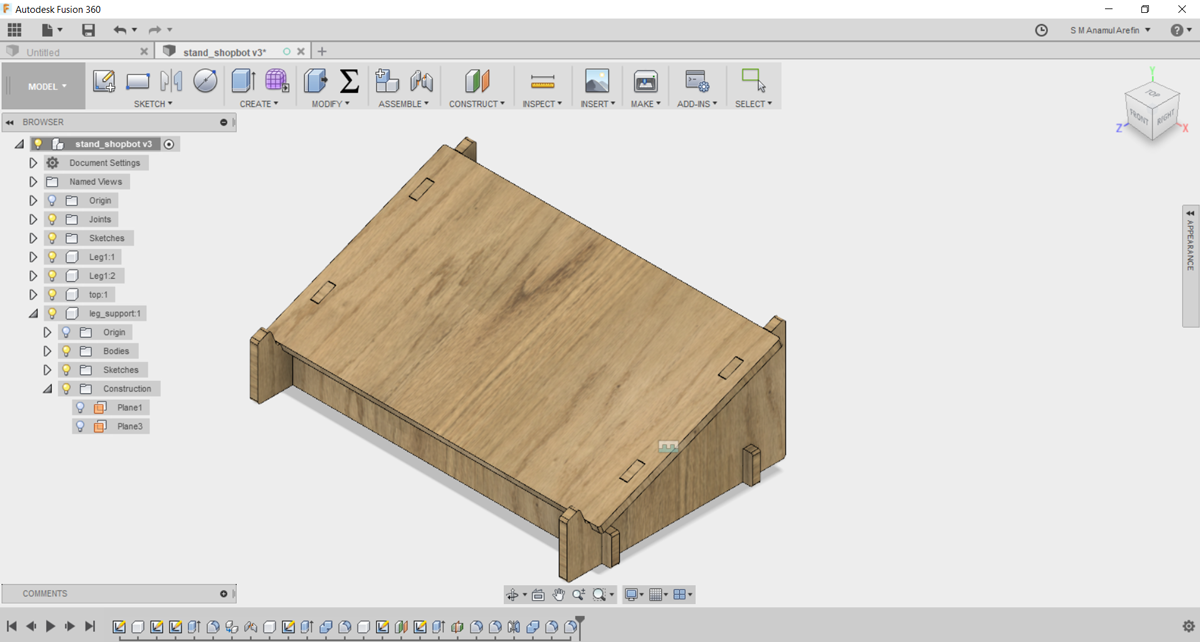Click the 3D Print Make icon
Screen dimensions: 1200x642
point(646,82)
